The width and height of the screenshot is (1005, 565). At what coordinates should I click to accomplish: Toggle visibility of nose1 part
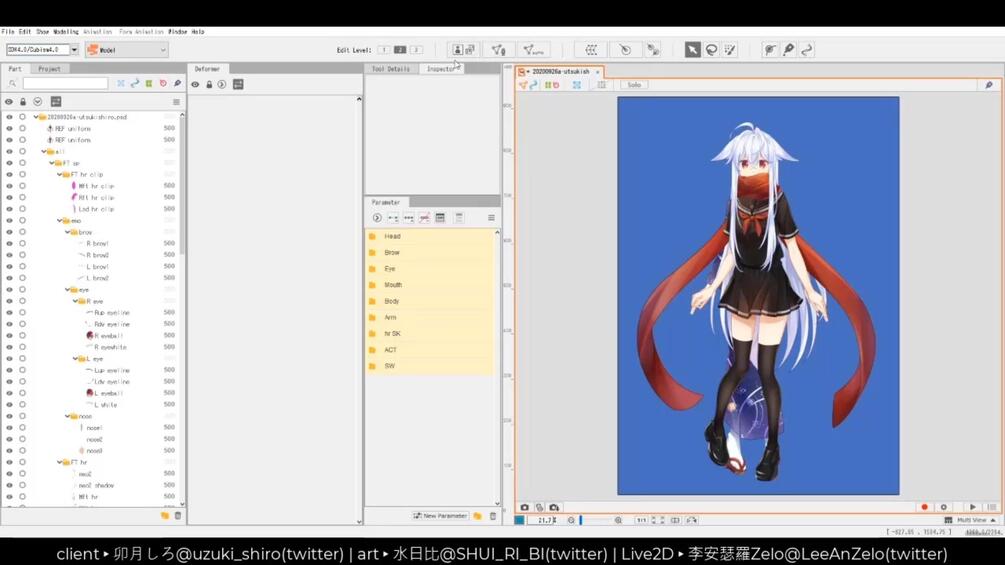pos(9,428)
